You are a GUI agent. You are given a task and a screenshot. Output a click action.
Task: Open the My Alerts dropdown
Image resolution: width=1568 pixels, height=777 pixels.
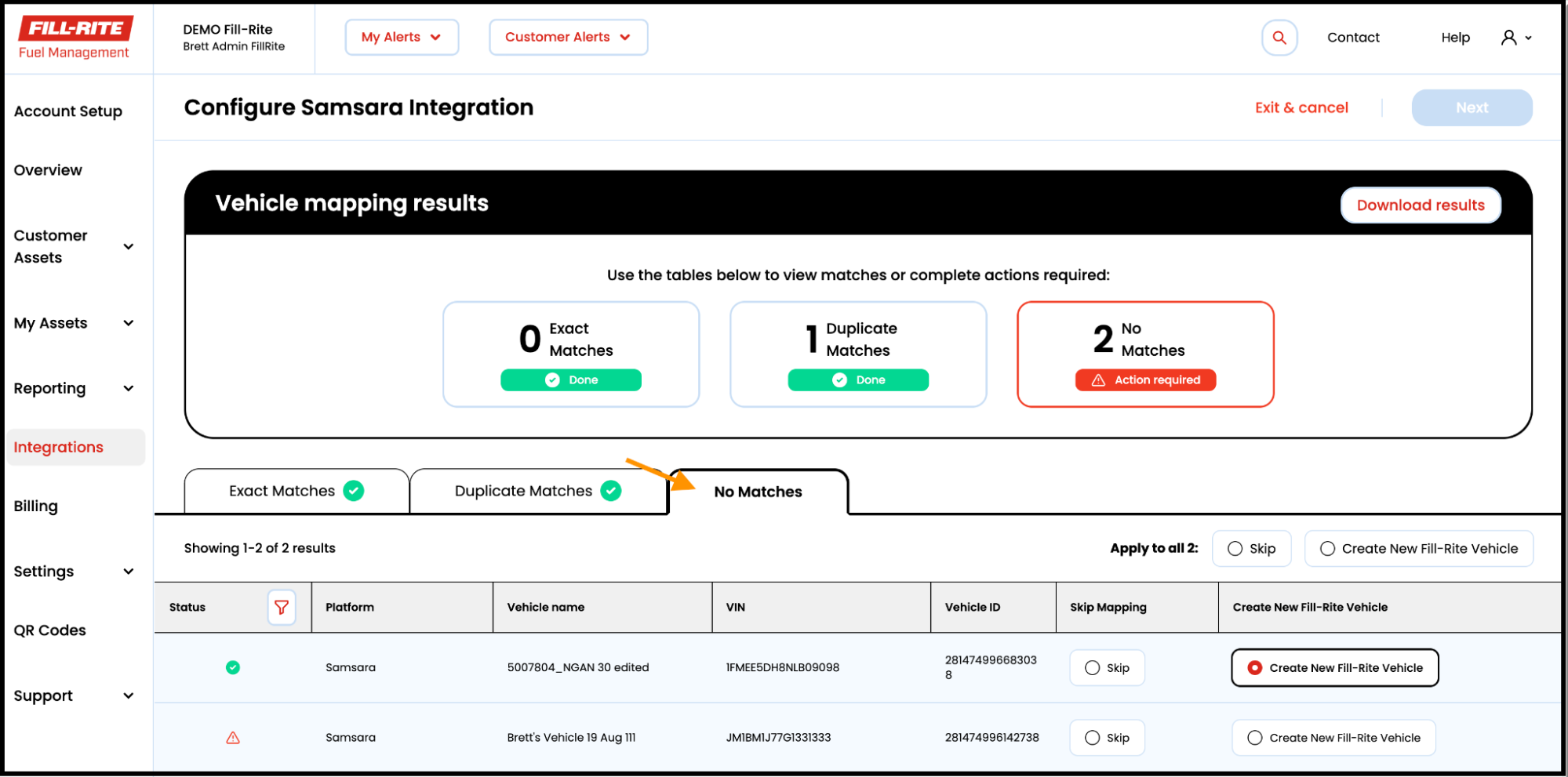click(402, 37)
